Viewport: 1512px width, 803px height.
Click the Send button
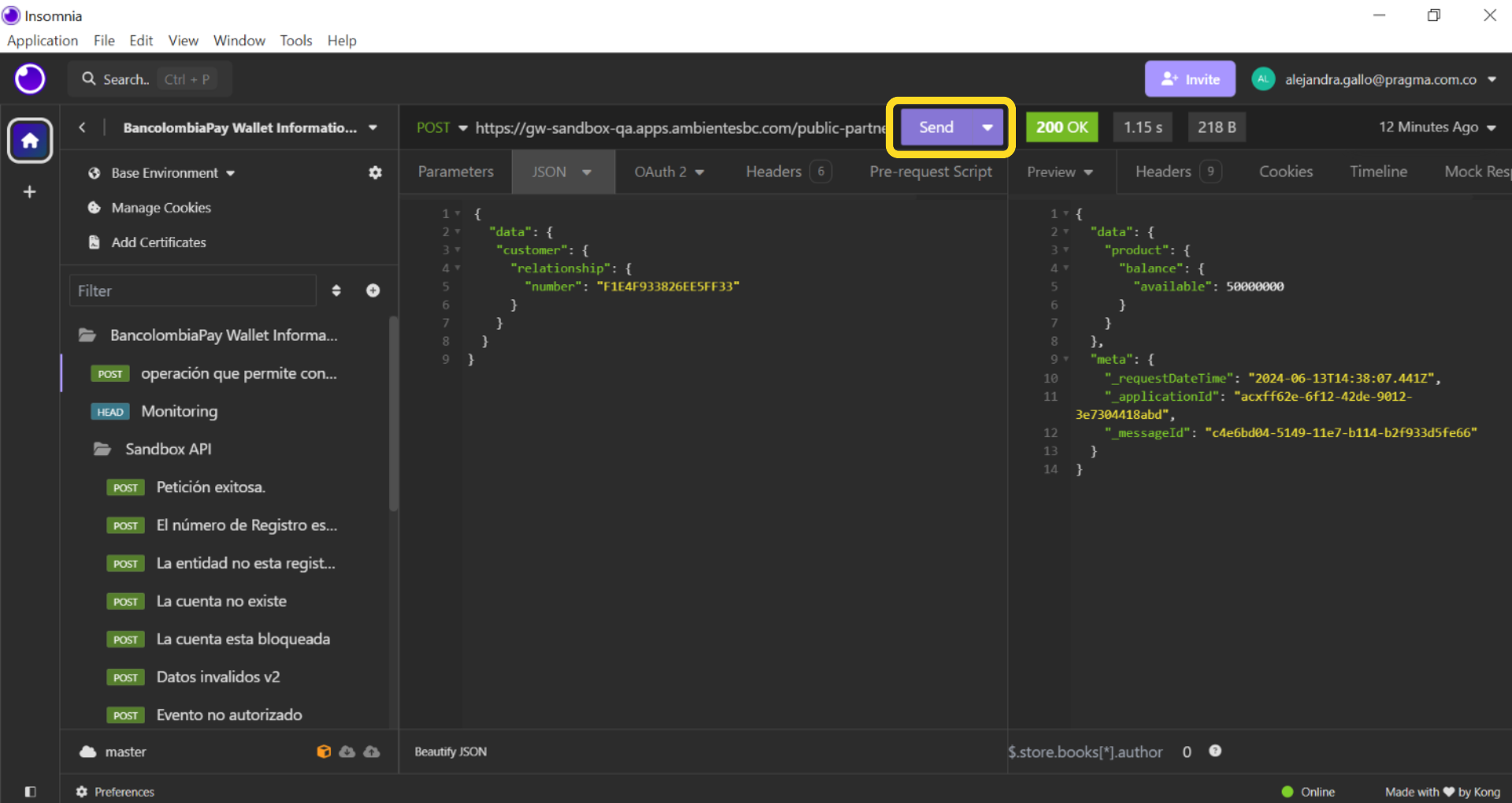click(936, 128)
